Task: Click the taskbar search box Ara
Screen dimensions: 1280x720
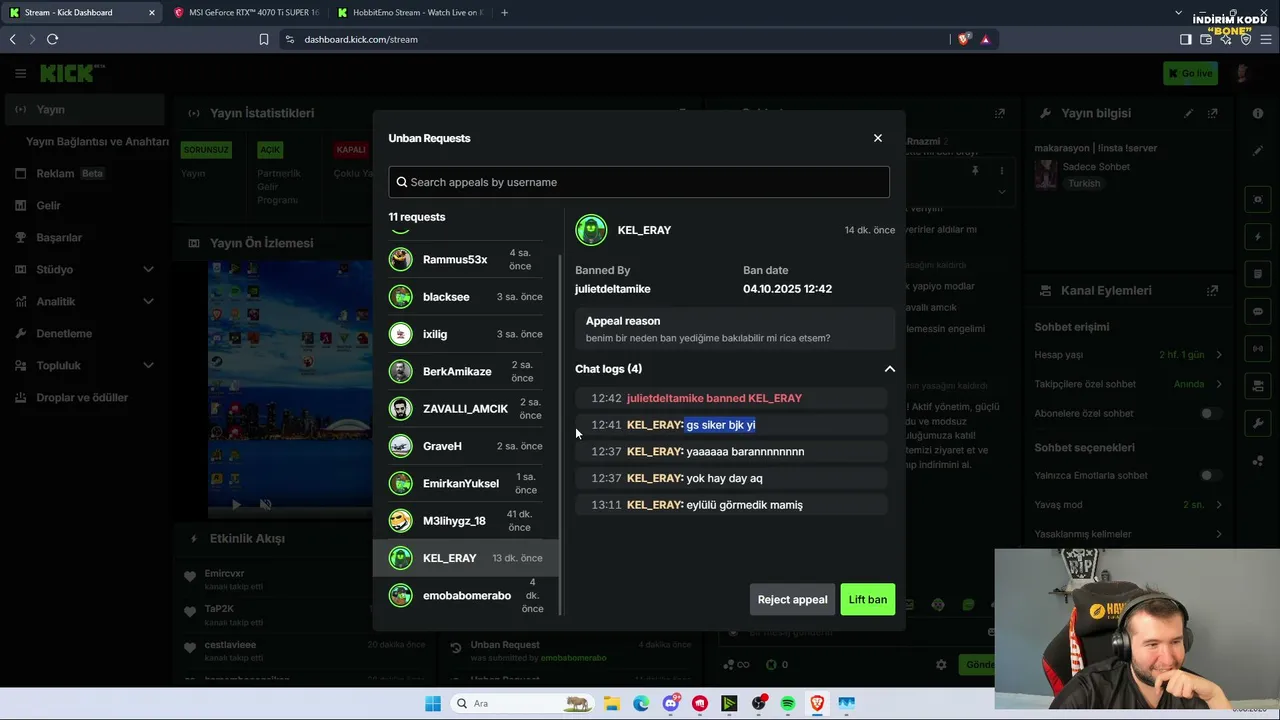Action: coord(525,704)
